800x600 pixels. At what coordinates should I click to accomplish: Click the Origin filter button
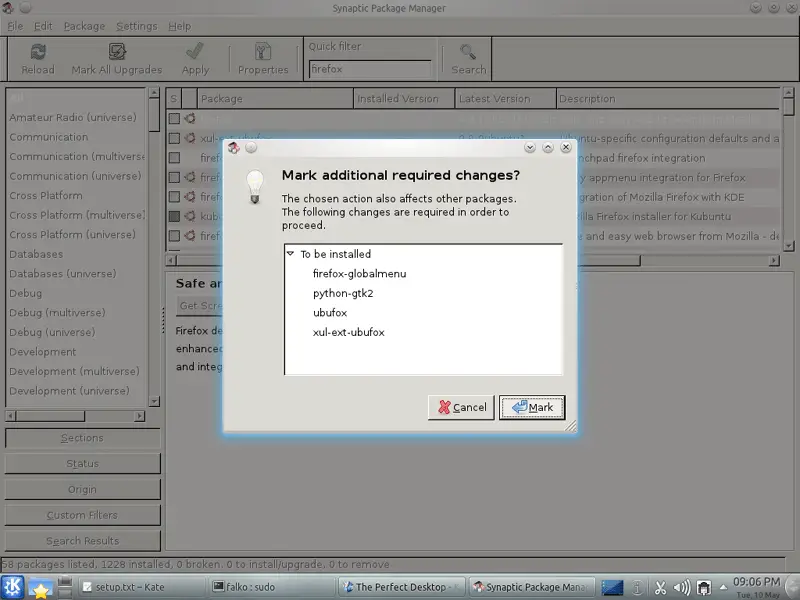tap(83, 489)
